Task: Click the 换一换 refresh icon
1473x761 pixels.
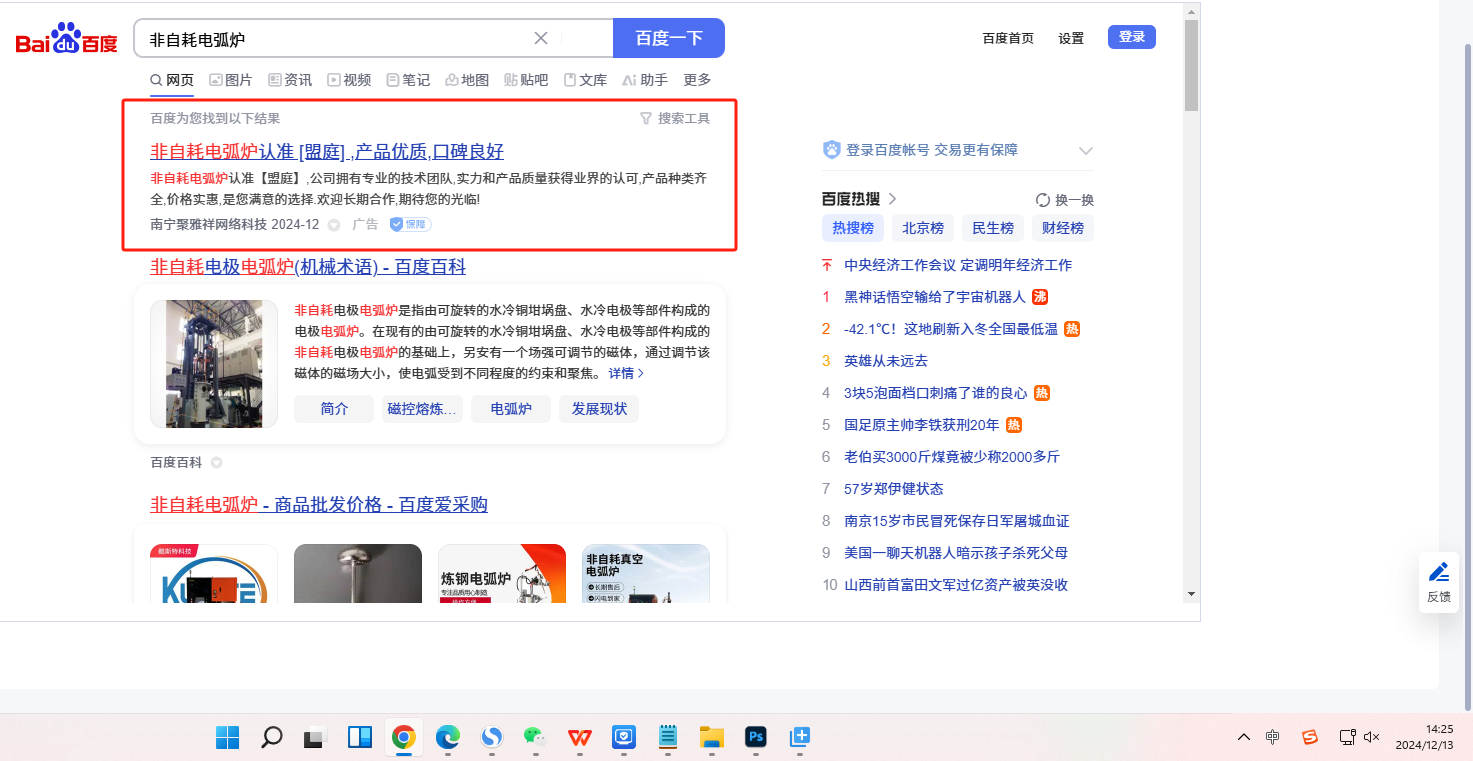Action: pyautogui.click(x=1043, y=200)
